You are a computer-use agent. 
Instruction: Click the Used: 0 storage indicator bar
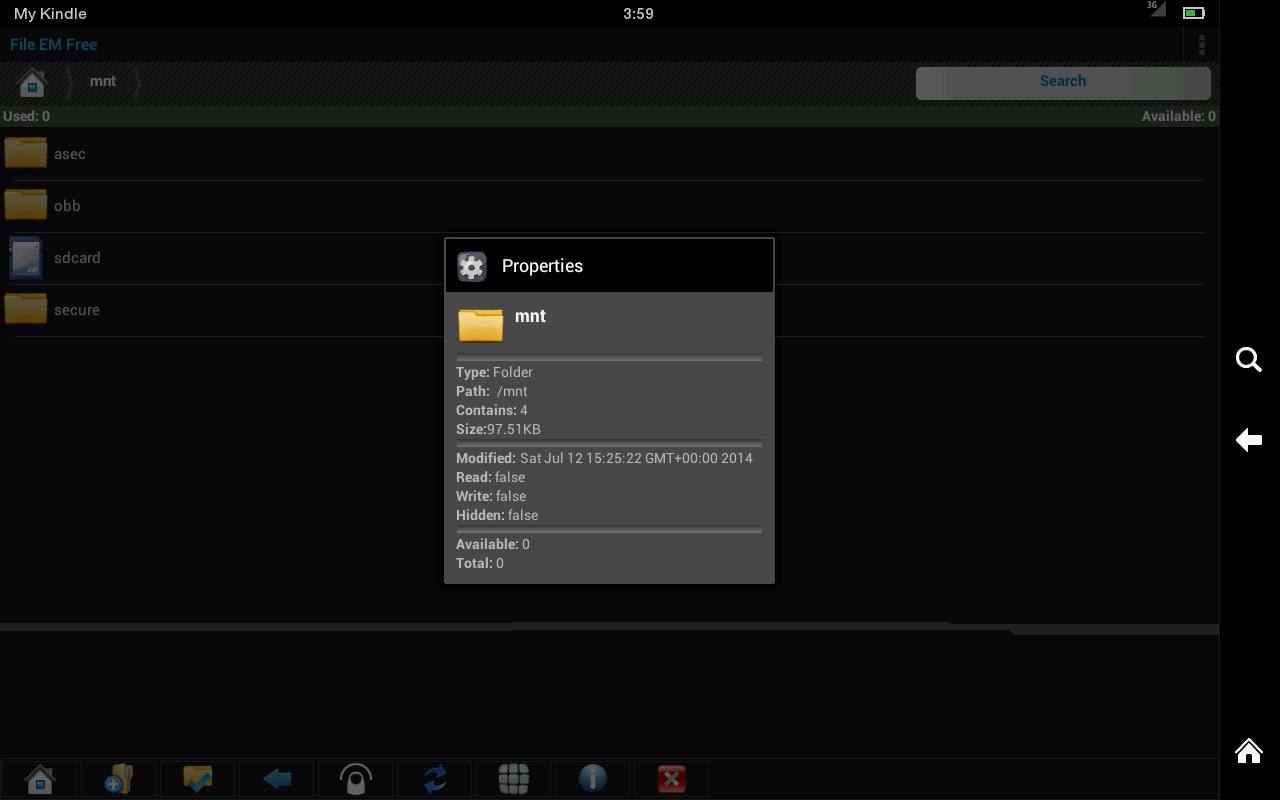click(x=25, y=116)
